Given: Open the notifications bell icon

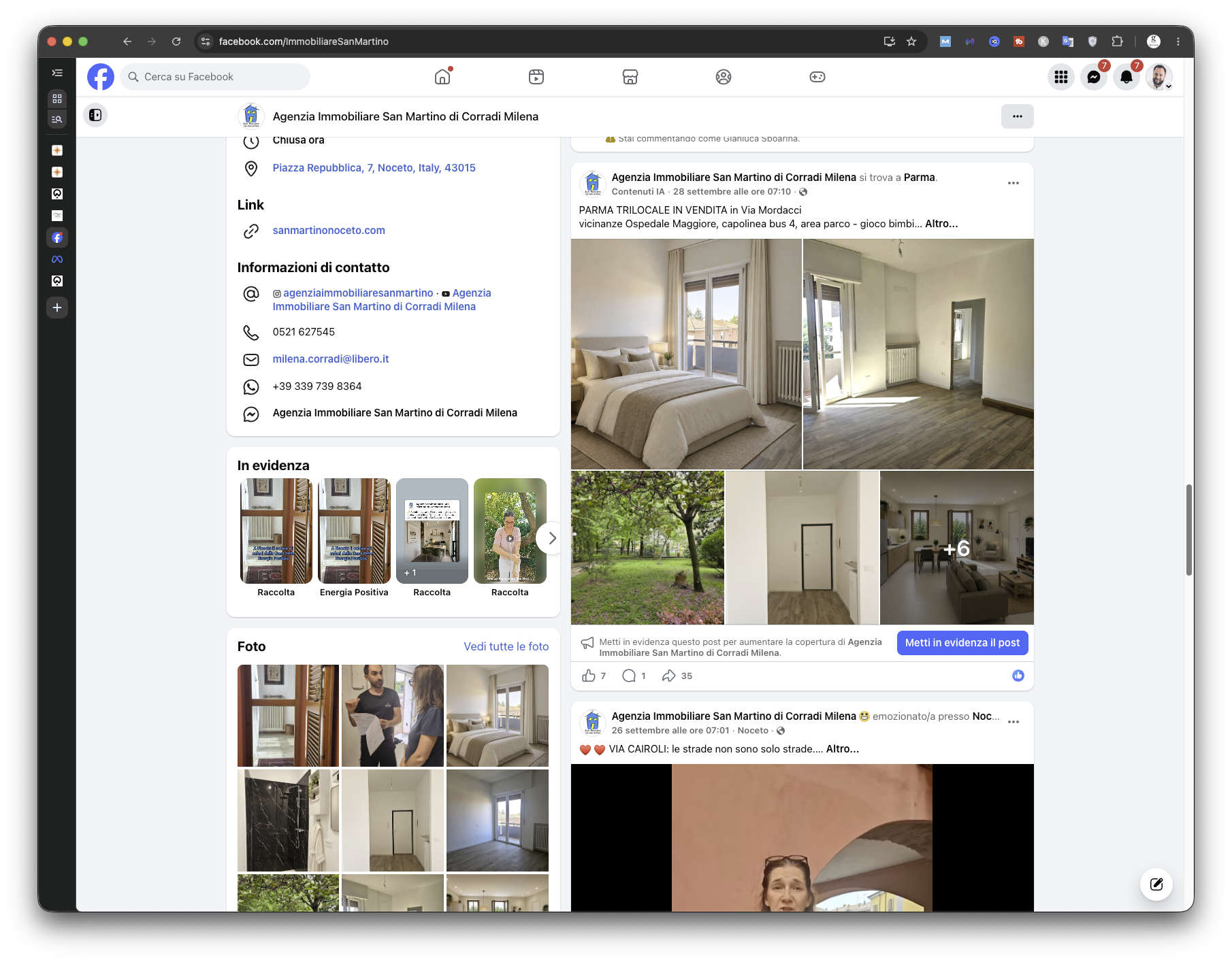Looking at the screenshot, I should click(1126, 77).
